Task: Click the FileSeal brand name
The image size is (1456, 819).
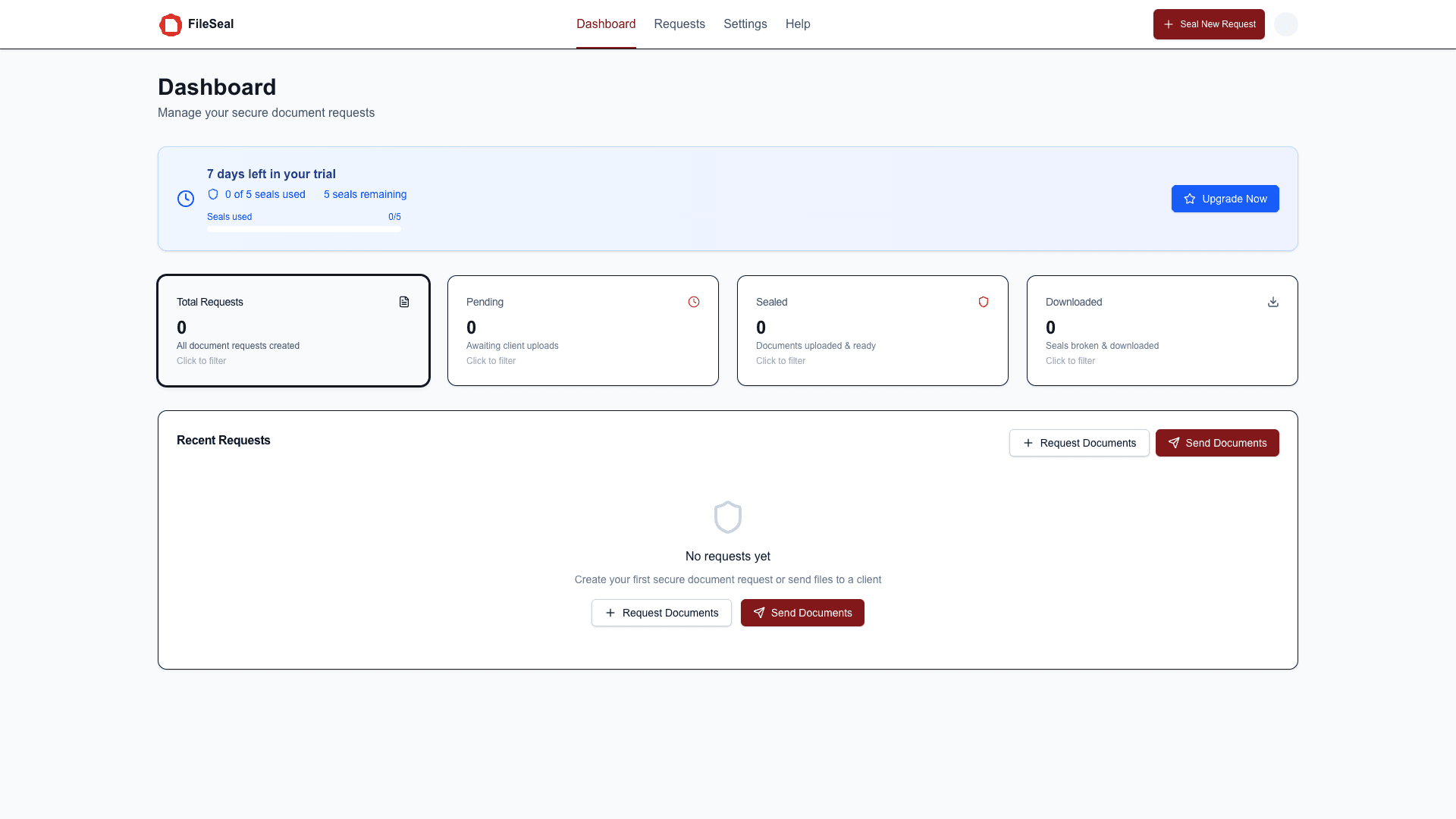Action: 211,24
